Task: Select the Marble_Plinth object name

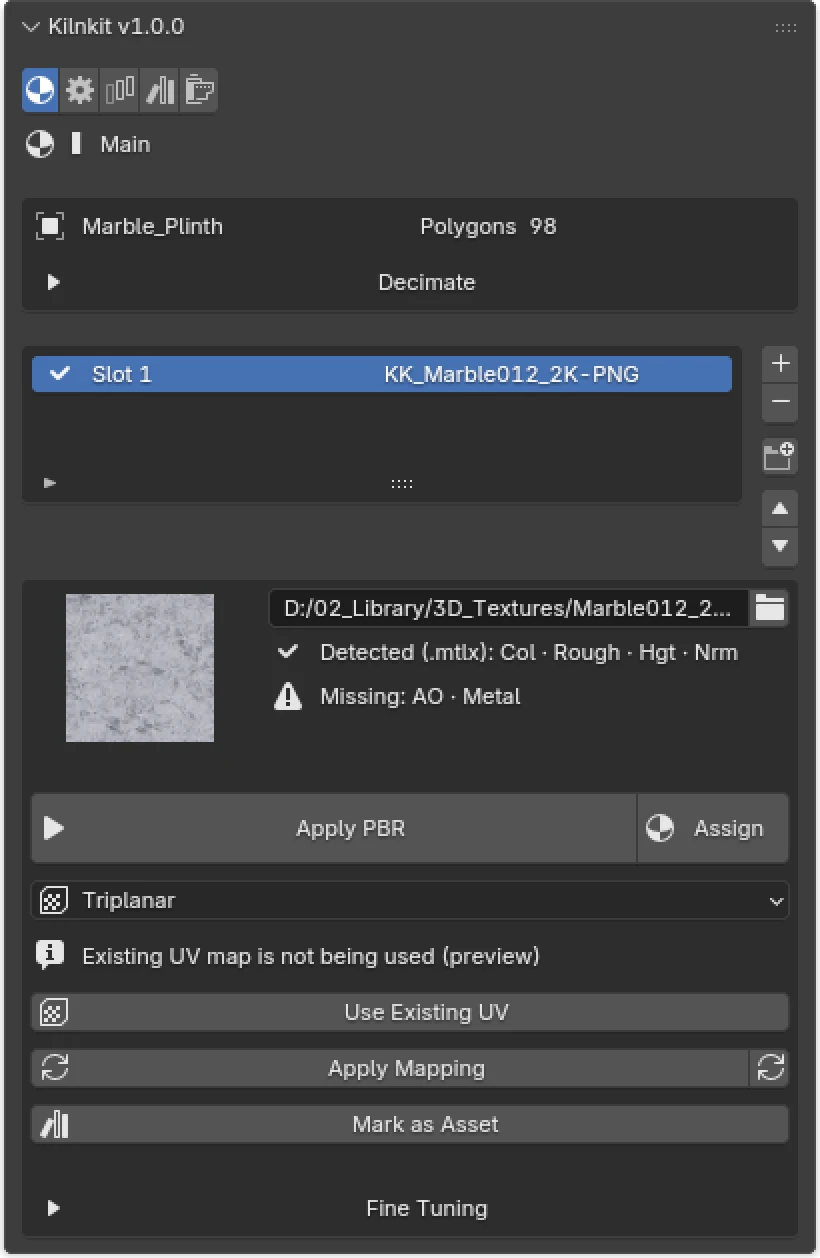Action: (x=152, y=226)
